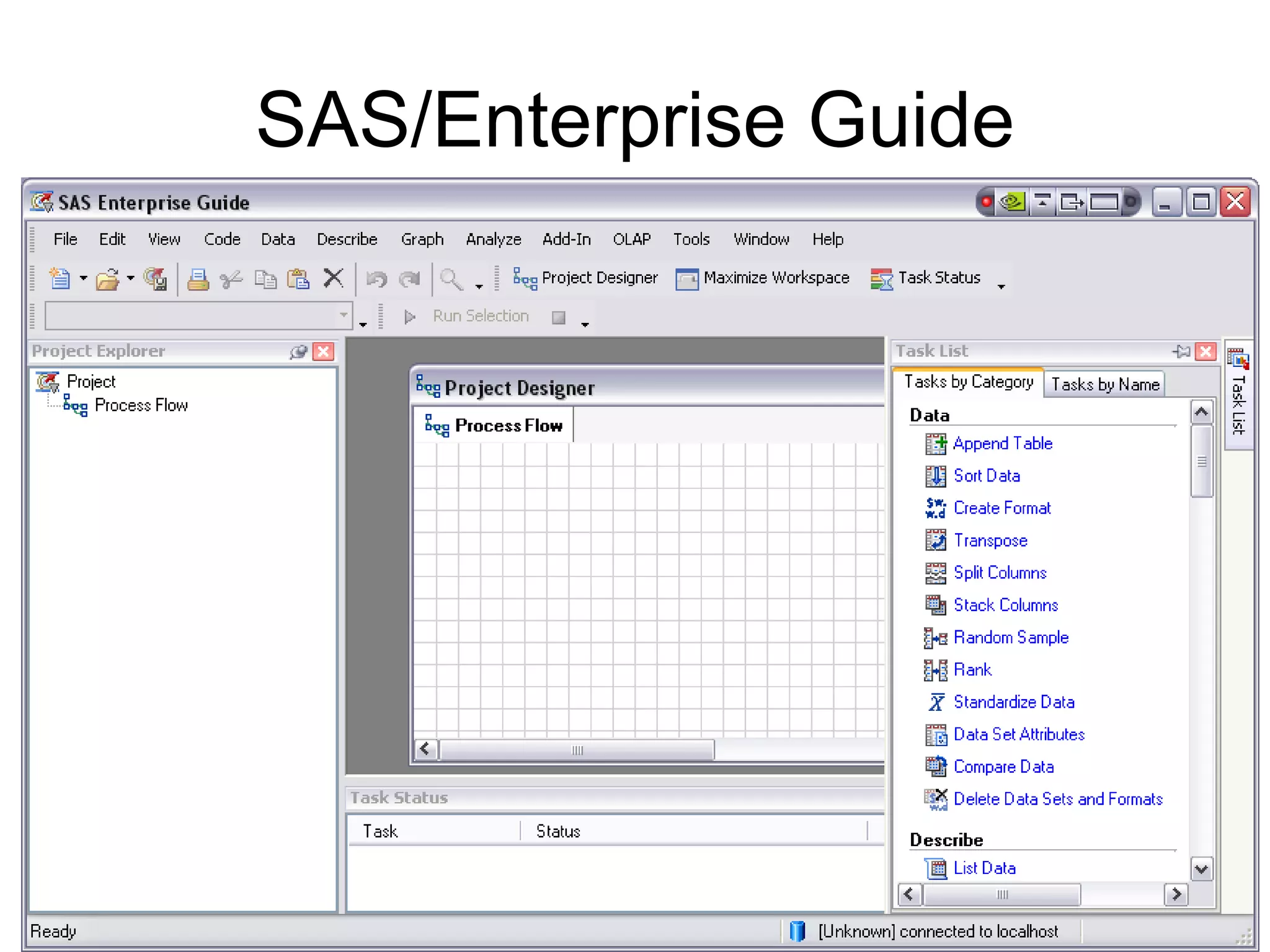This screenshot has width=1270, height=952.
Task: Click the Print toolbar icon
Action: coord(198,280)
